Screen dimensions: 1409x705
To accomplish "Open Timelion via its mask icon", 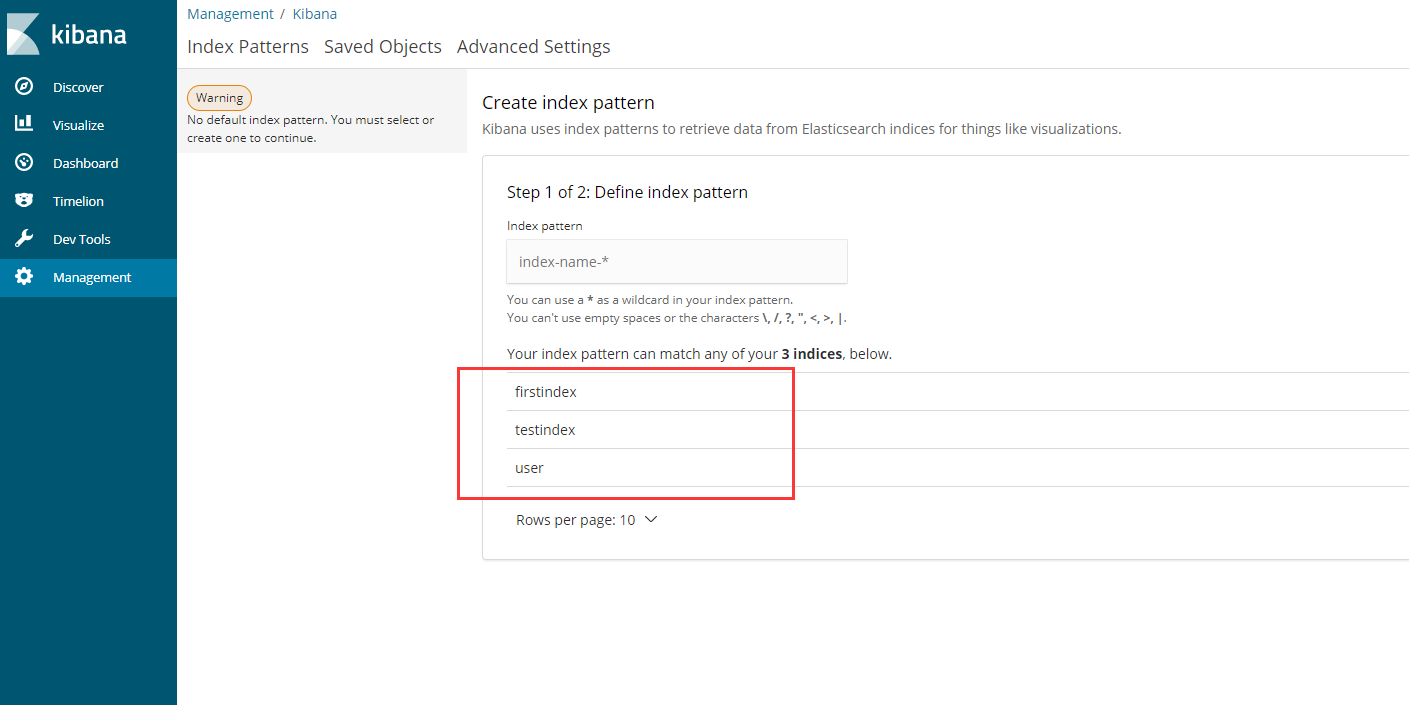I will click(24, 200).
